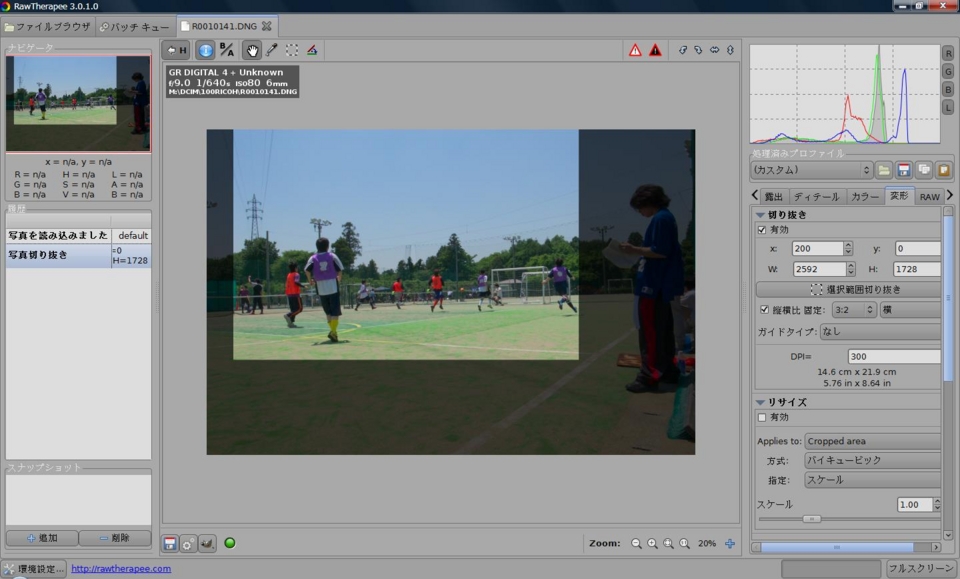960x579 pixels.
Task: Open the ガイドタイプ dropdown
Action: [880, 332]
